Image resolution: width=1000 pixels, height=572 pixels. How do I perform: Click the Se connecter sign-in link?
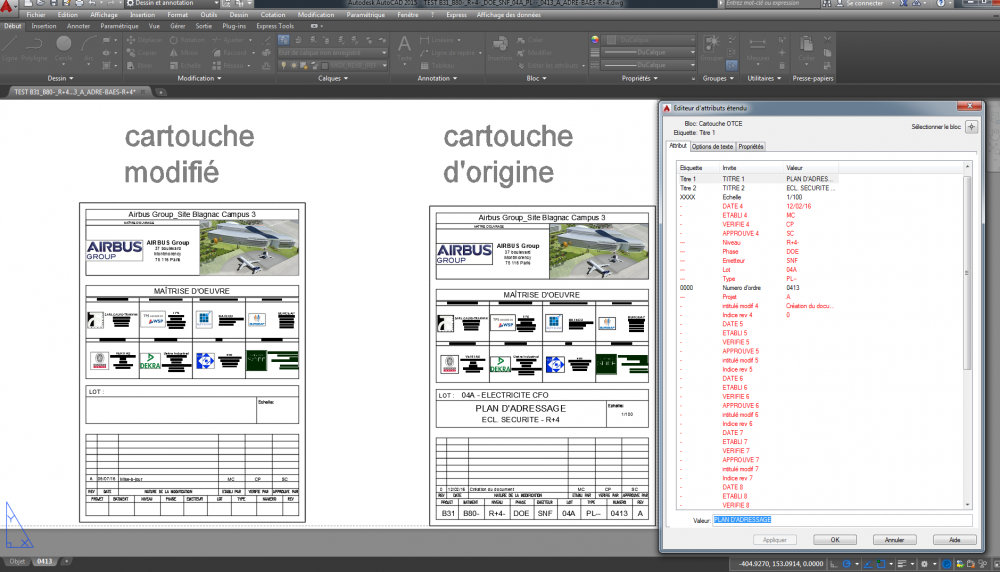(x=865, y=4)
